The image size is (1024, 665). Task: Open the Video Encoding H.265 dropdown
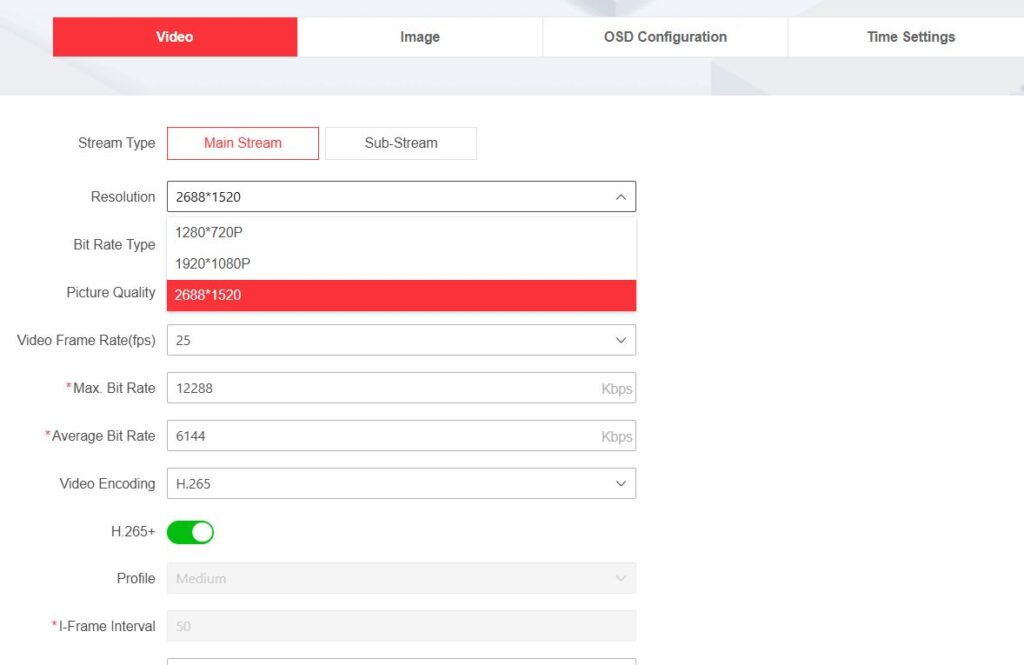[390, 484]
